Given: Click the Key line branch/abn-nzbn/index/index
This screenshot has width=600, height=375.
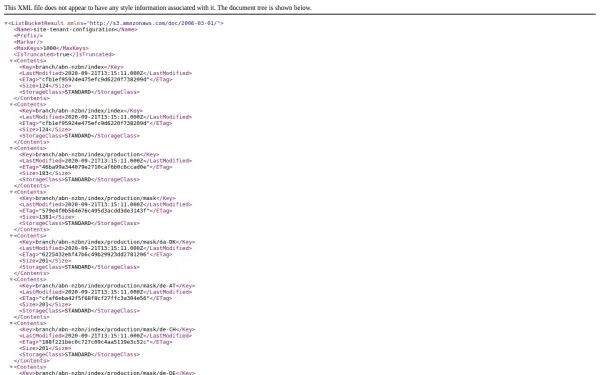Looking at the screenshot, I should (x=81, y=111).
